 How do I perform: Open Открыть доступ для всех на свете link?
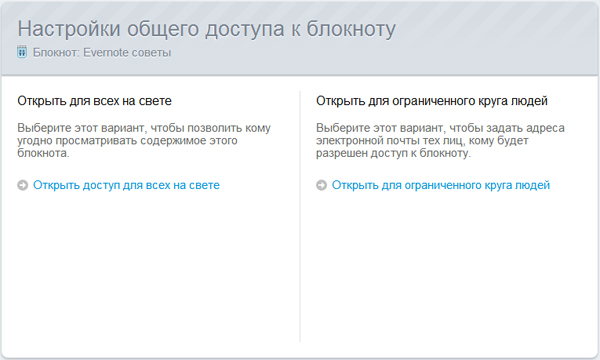pyautogui.click(x=126, y=185)
